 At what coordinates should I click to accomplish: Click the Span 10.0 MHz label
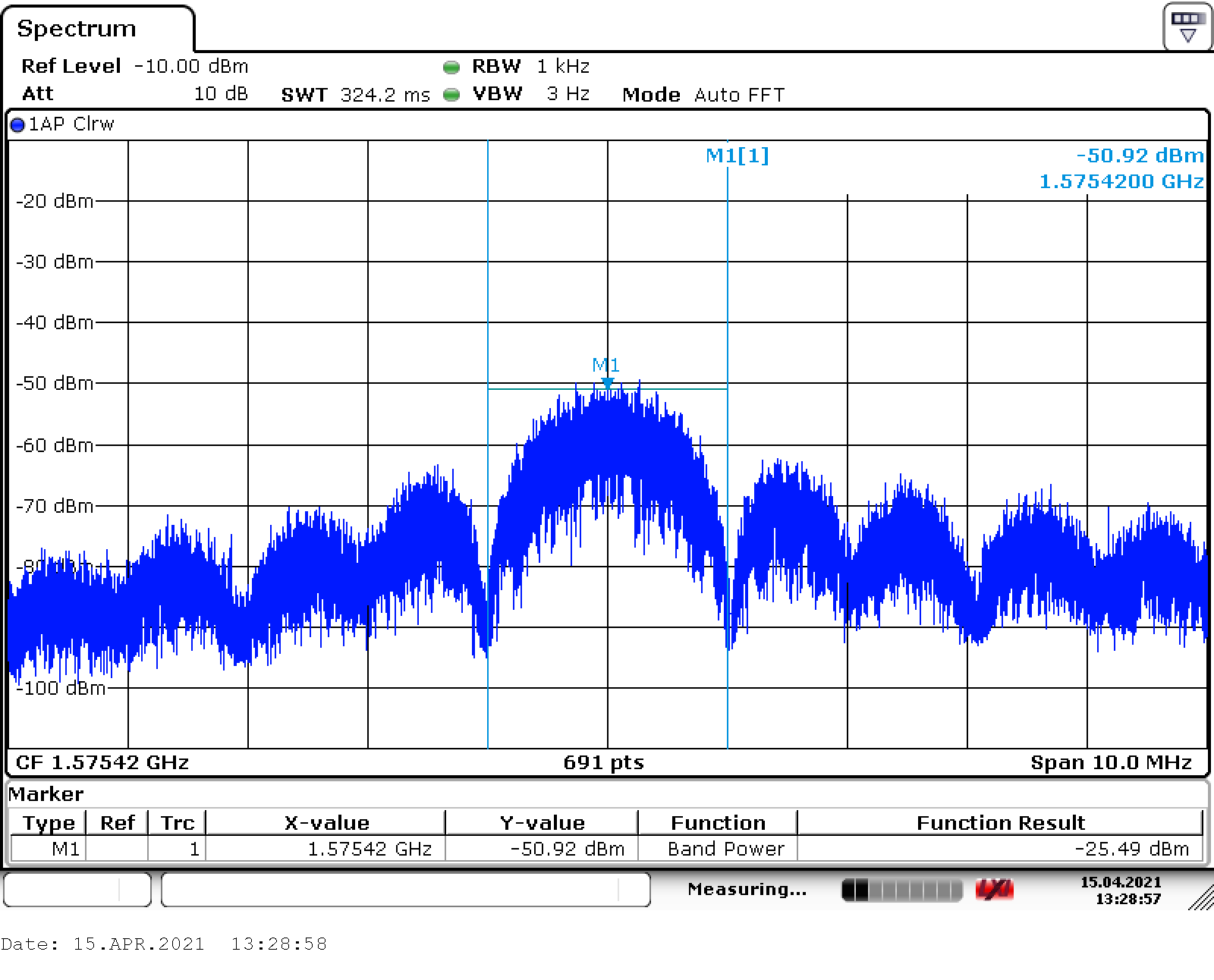[1111, 762]
